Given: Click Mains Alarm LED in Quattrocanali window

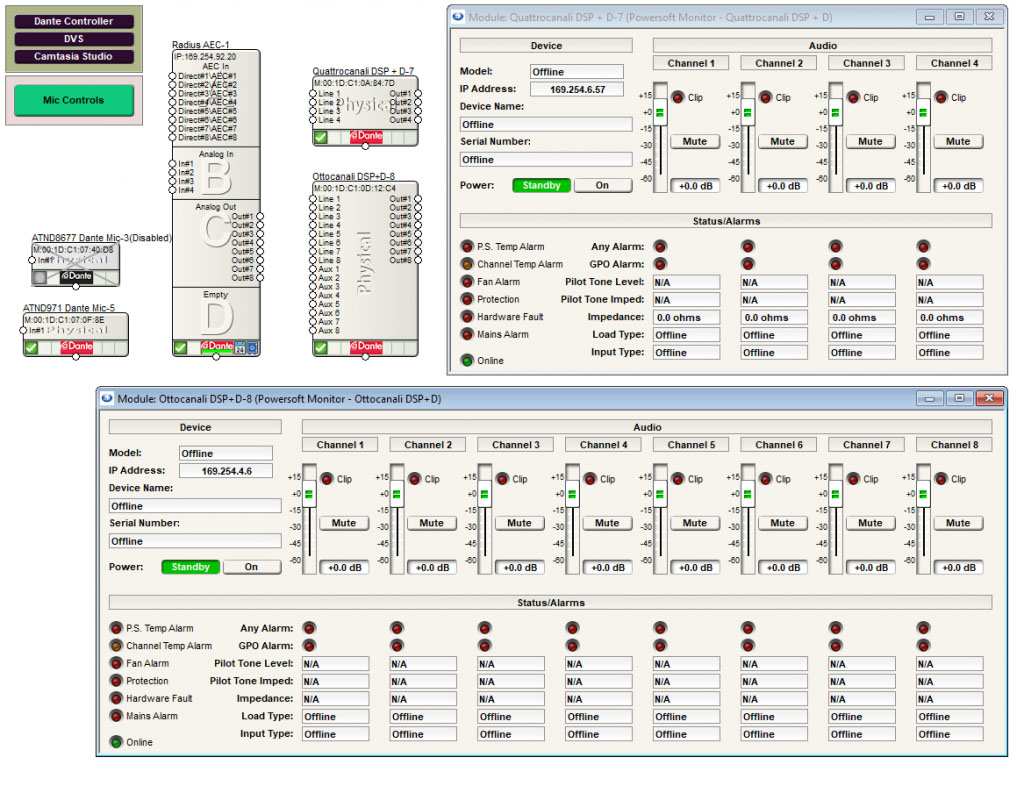Looking at the screenshot, I should 467,334.
